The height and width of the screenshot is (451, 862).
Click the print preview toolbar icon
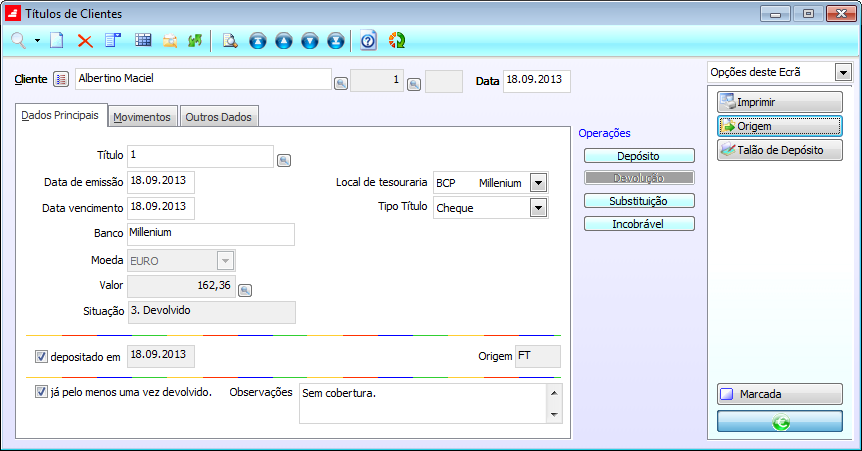pos(229,41)
